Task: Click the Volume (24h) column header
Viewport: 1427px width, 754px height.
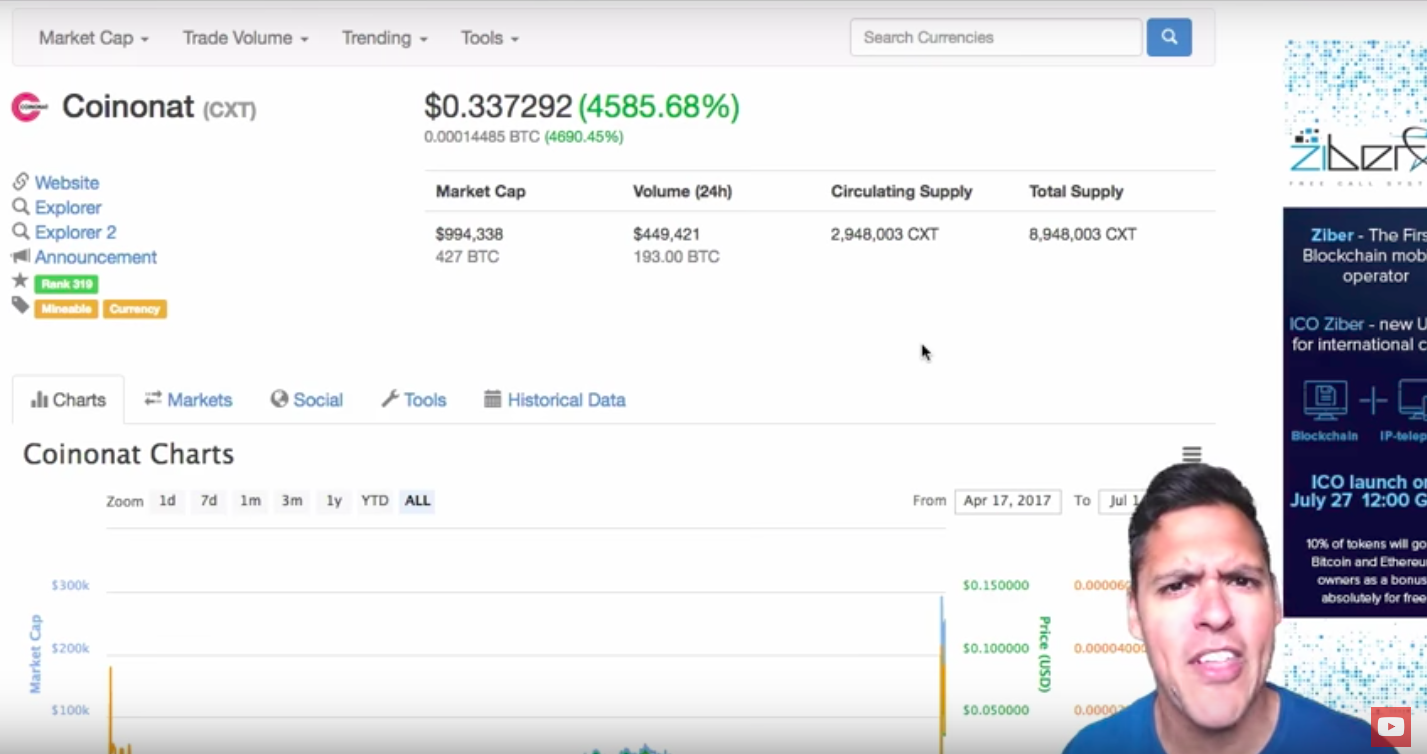Action: (x=682, y=191)
